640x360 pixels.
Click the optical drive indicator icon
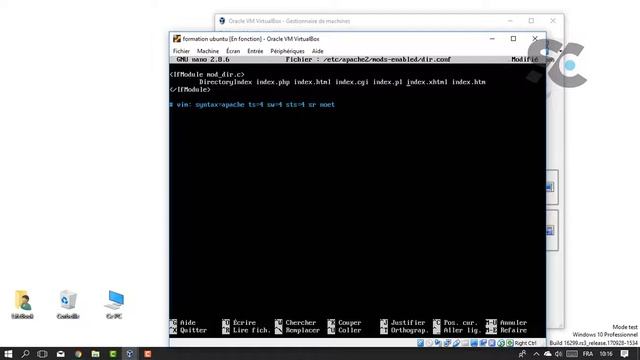(x=429, y=343)
